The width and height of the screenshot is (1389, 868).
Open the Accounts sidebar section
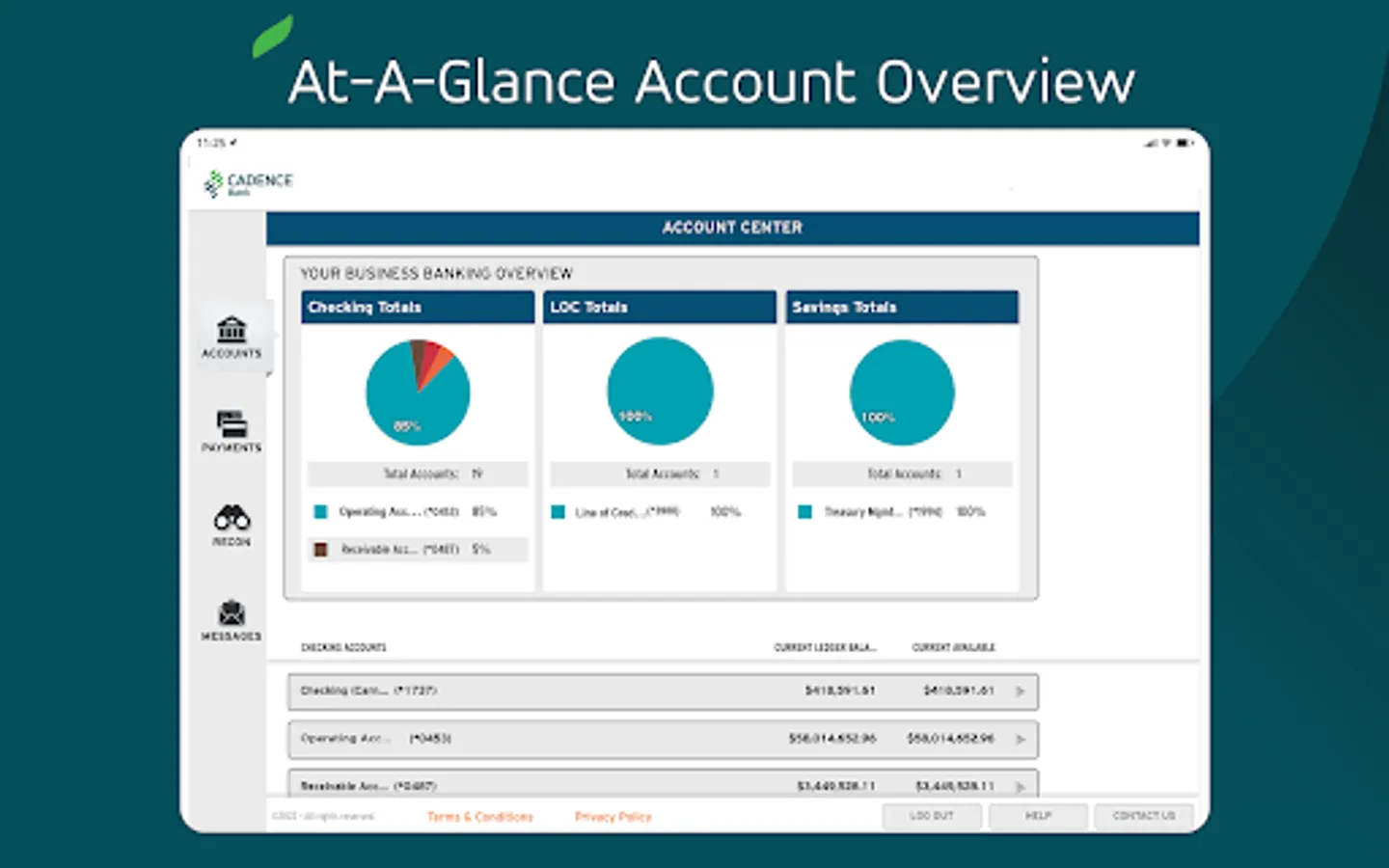pyautogui.click(x=231, y=337)
